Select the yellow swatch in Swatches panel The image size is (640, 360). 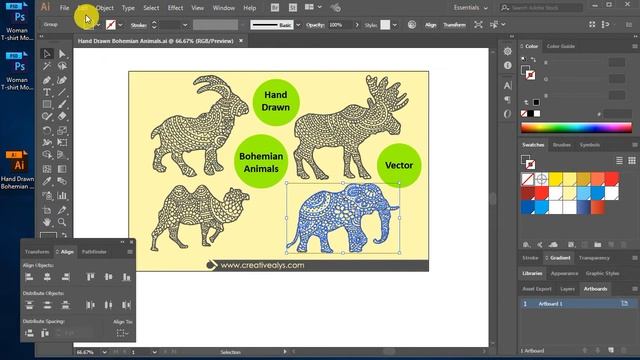tap(555, 179)
